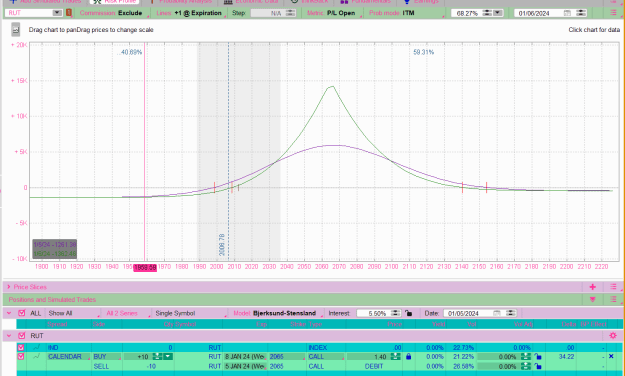Click the Delta column header
Viewport: 625px width, 376px height.
[569, 324]
